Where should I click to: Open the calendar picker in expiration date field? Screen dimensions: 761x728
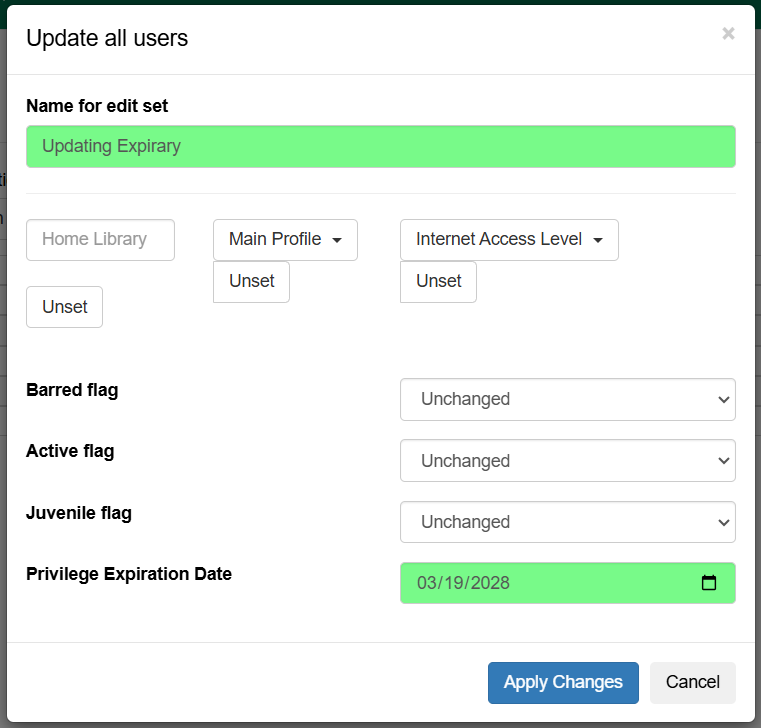coord(709,583)
